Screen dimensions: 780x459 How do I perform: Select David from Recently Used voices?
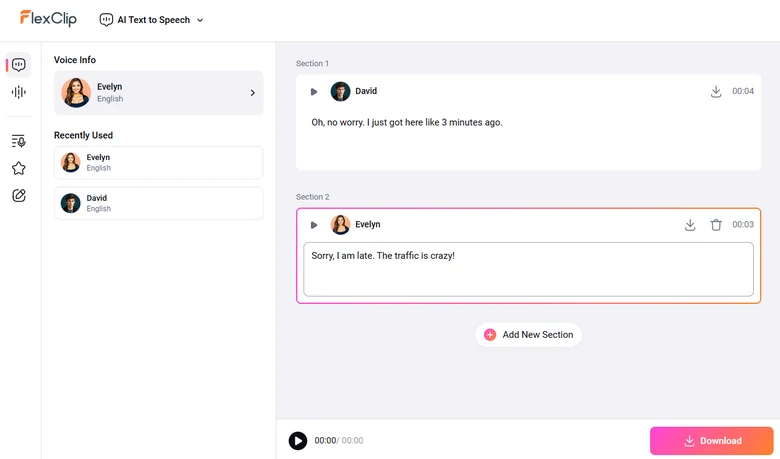(x=159, y=203)
